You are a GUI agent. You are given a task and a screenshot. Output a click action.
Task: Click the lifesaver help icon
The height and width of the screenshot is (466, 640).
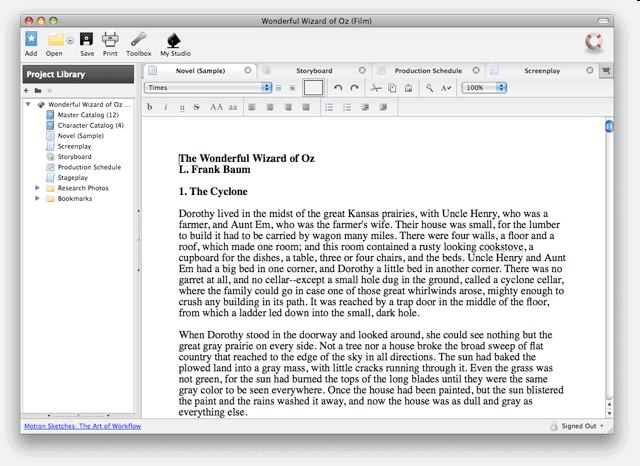[x=594, y=42]
